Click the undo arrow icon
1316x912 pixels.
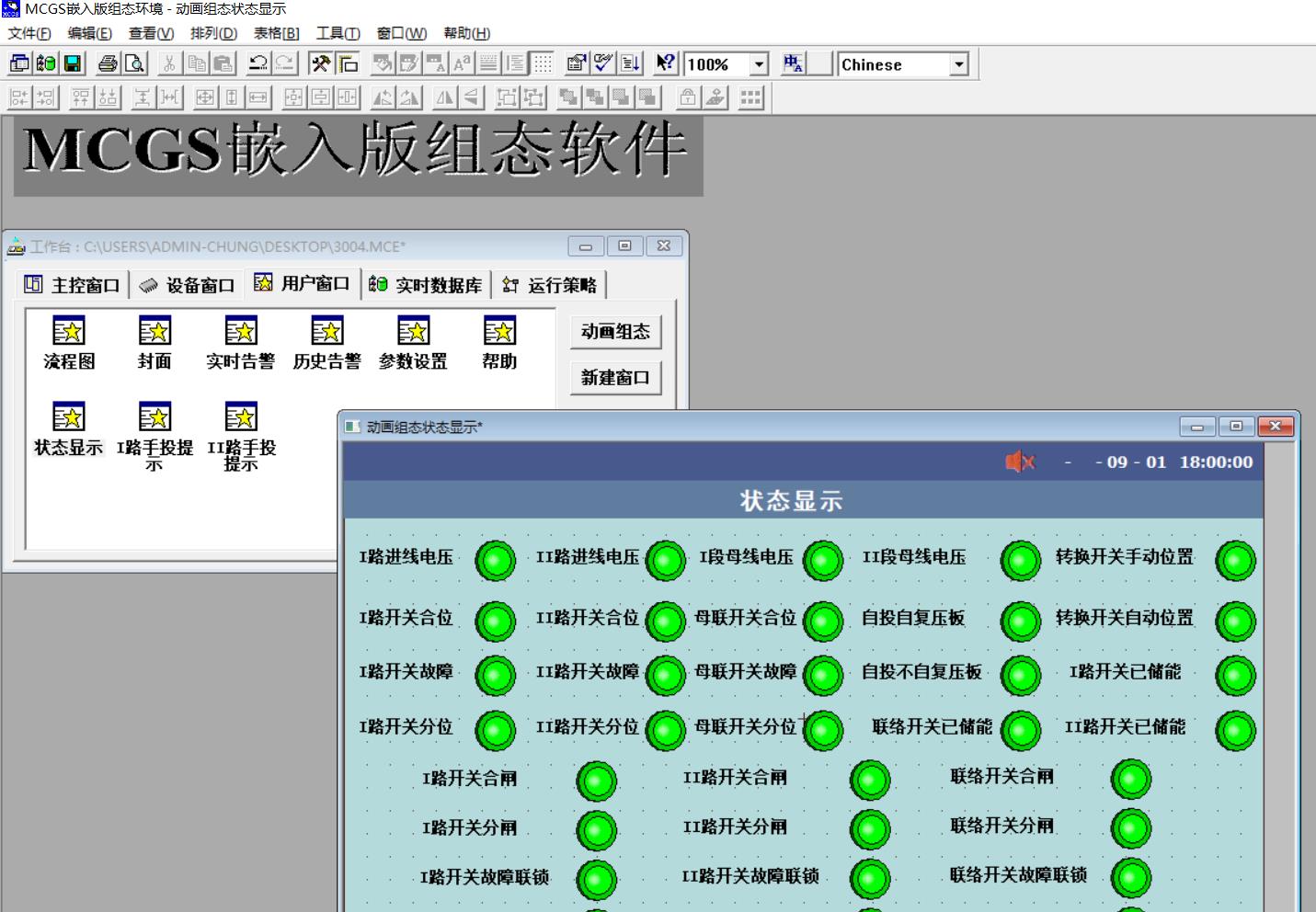tap(258, 63)
